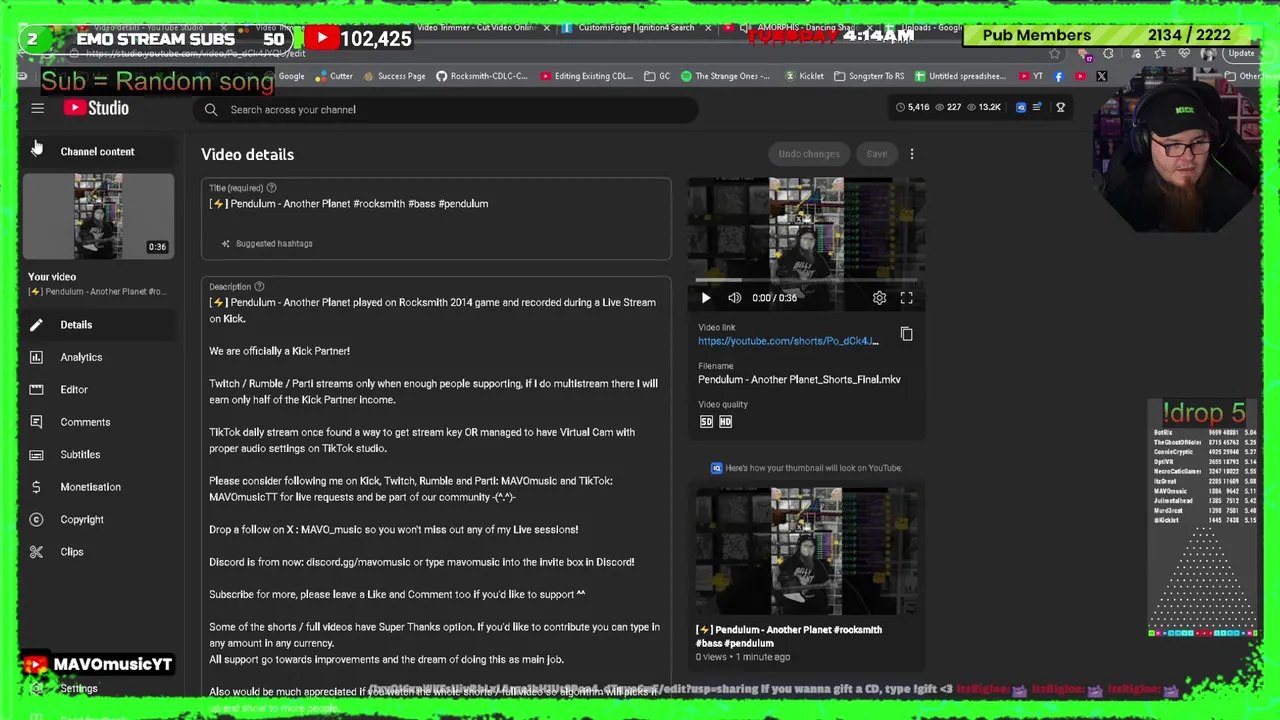The width and height of the screenshot is (1280, 720).
Task: Open the Songsterr To RS bookmarks folder
Action: (x=869, y=76)
